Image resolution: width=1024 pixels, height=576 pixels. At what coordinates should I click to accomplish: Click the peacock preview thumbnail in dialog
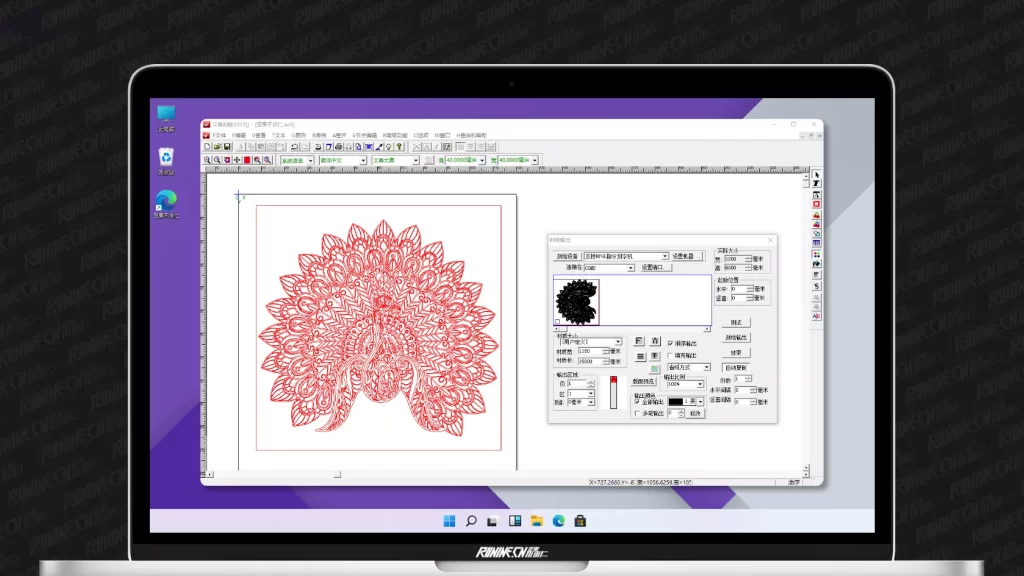click(576, 302)
